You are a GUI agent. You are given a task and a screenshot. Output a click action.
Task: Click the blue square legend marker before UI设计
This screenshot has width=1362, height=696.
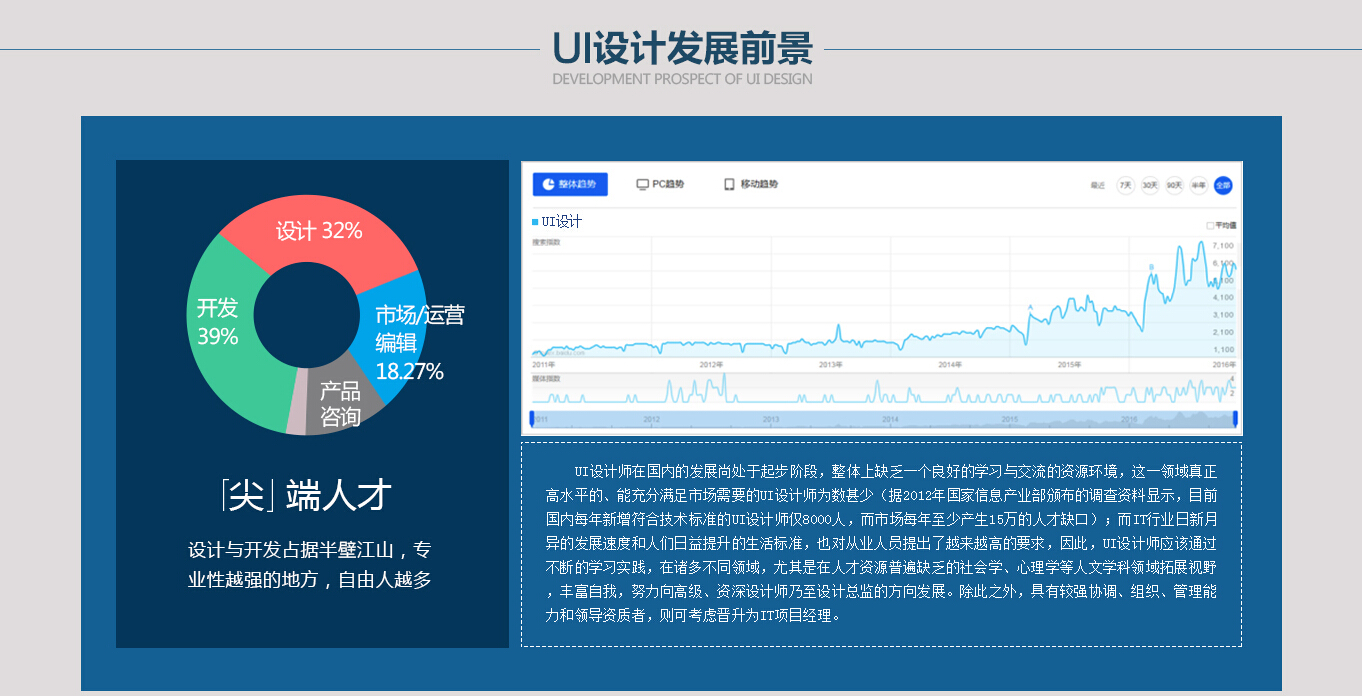(x=535, y=221)
